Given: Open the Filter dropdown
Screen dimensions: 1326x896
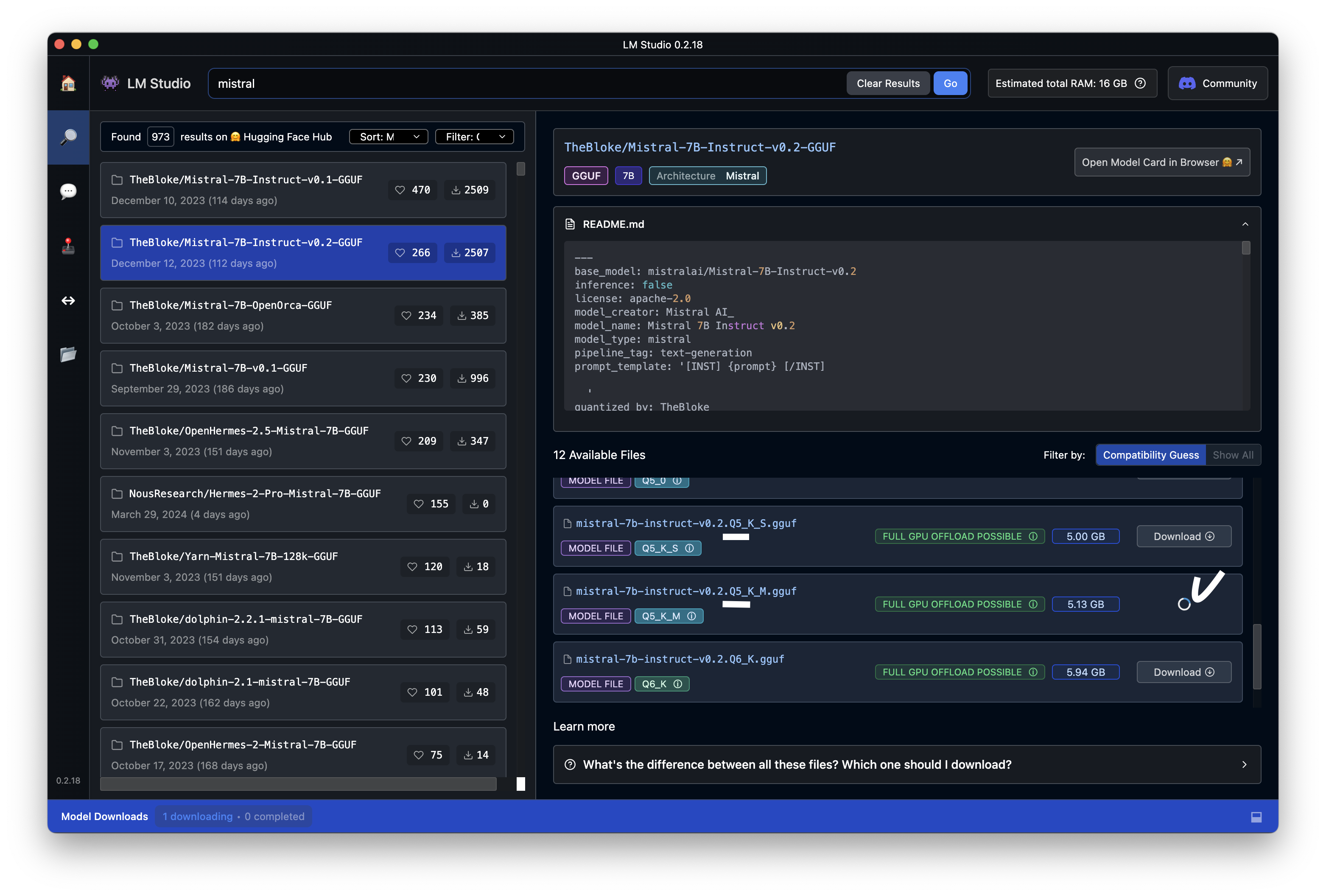Looking at the screenshot, I should coord(474,137).
